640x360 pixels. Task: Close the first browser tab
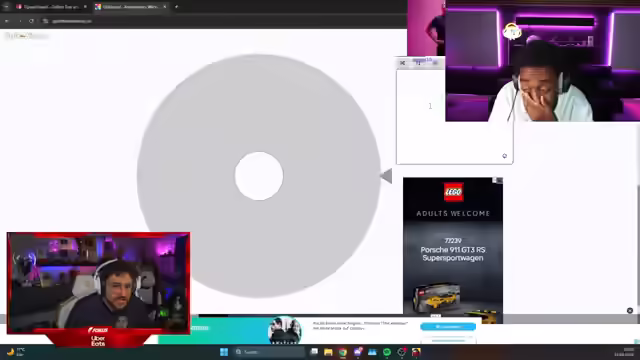coord(85,7)
